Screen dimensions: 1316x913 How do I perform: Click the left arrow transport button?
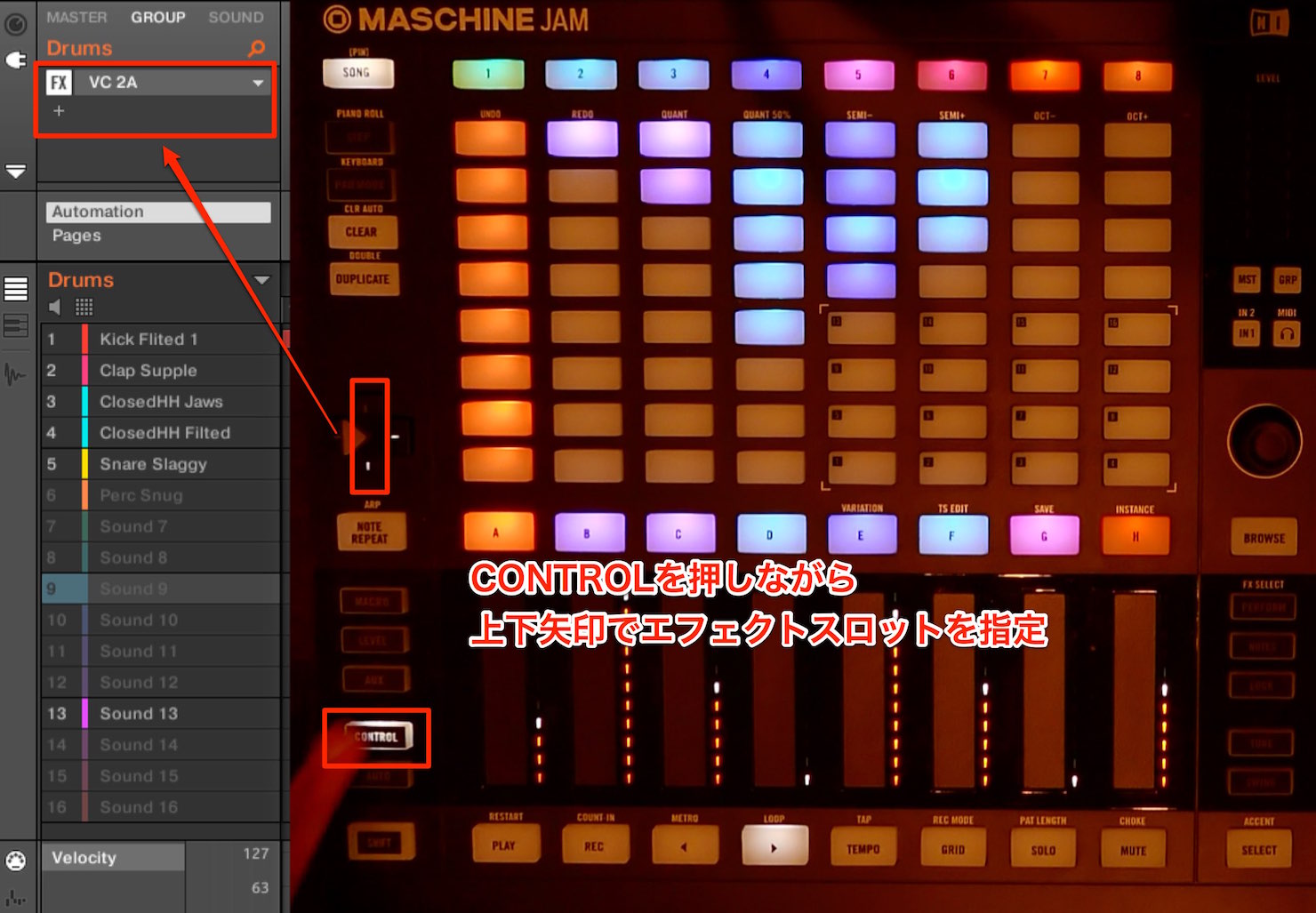point(684,845)
